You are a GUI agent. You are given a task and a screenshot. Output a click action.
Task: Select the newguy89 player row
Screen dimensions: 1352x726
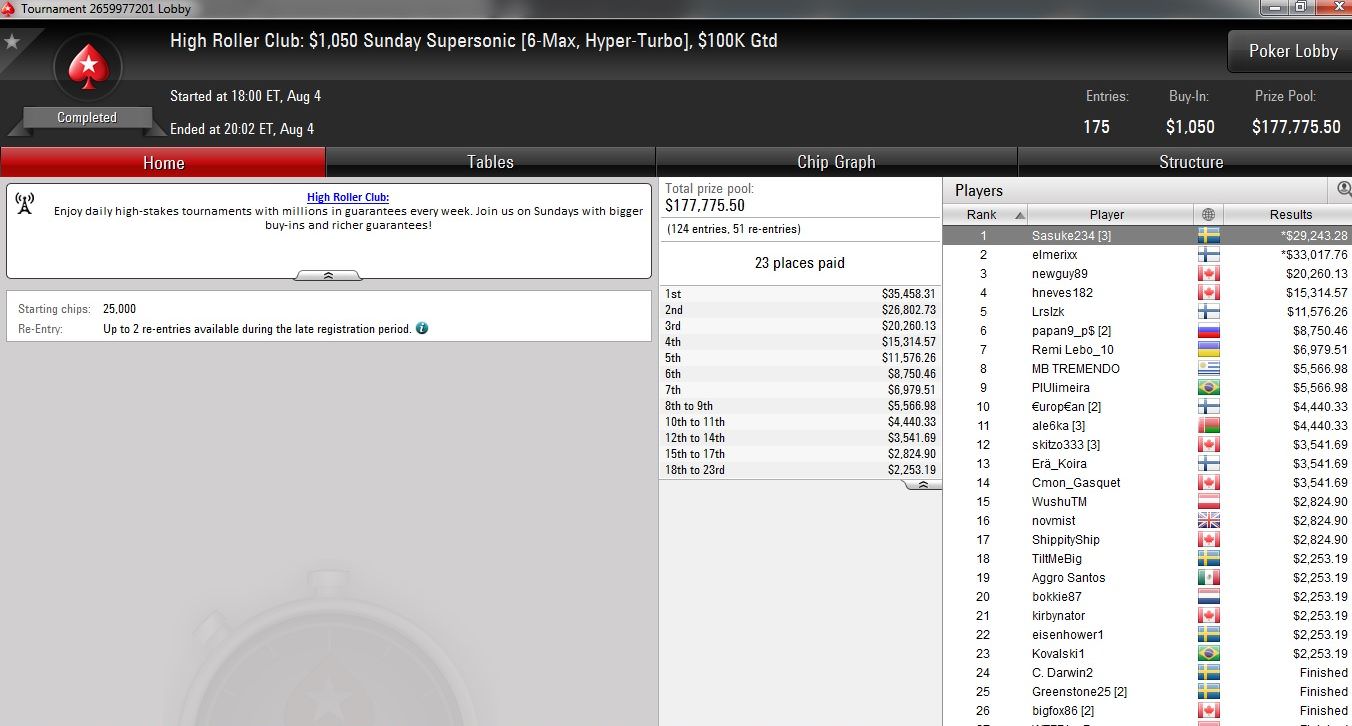pos(1147,274)
